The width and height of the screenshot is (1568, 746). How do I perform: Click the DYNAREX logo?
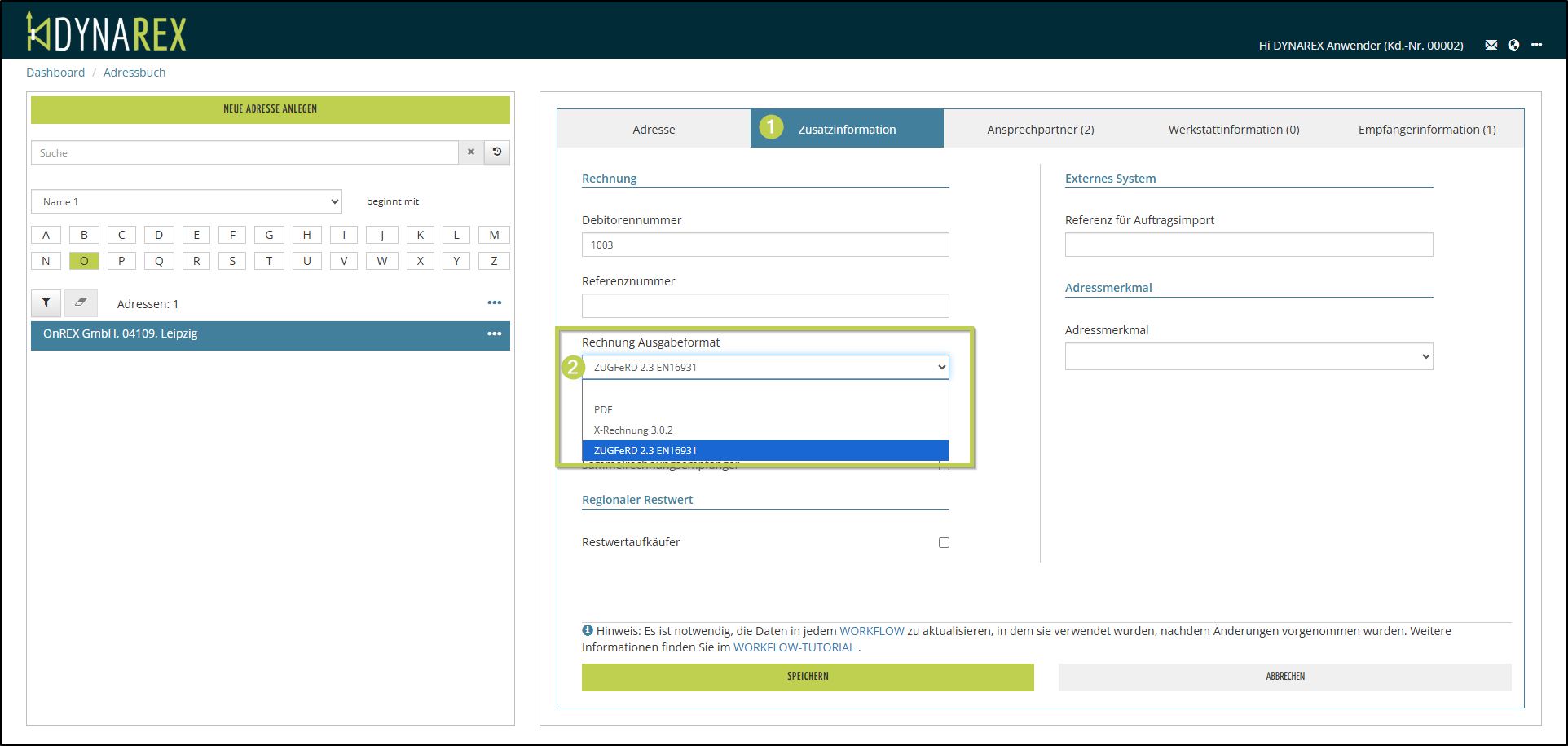click(x=107, y=33)
